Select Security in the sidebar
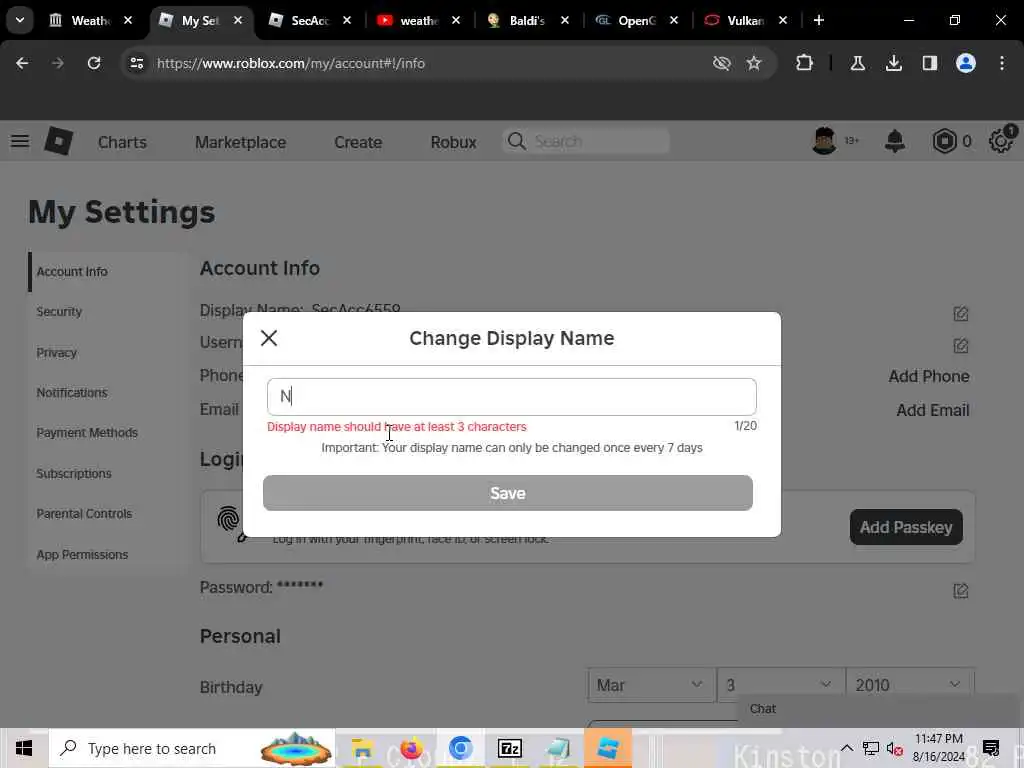 click(59, 312)
